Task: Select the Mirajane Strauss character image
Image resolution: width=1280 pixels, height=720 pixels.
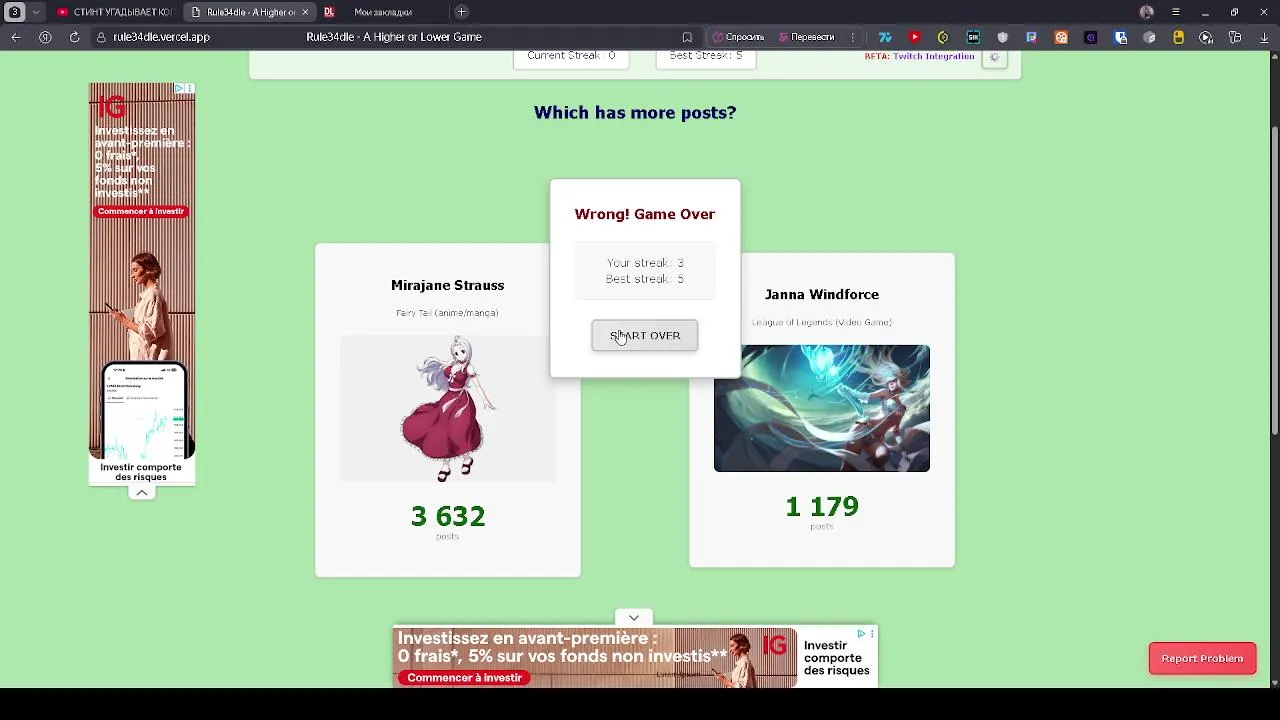Action: pos(447,409)
